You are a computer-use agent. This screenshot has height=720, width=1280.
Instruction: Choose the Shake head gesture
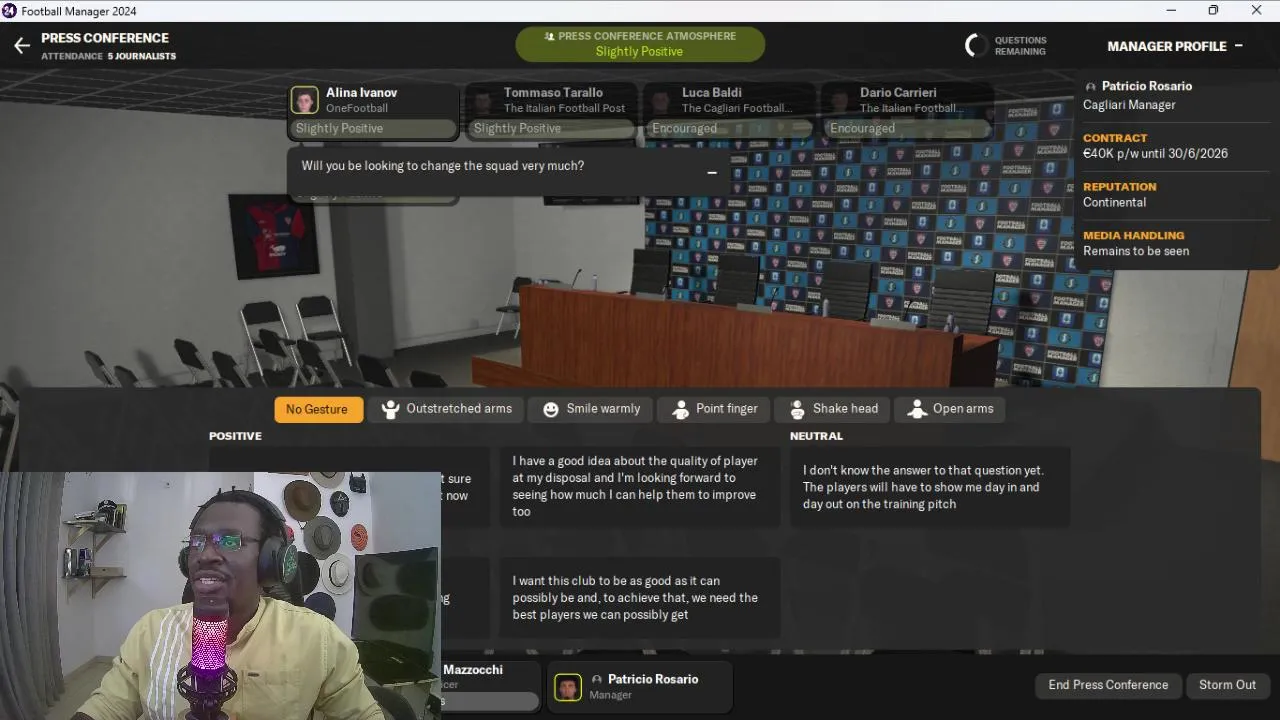[832, 409]
